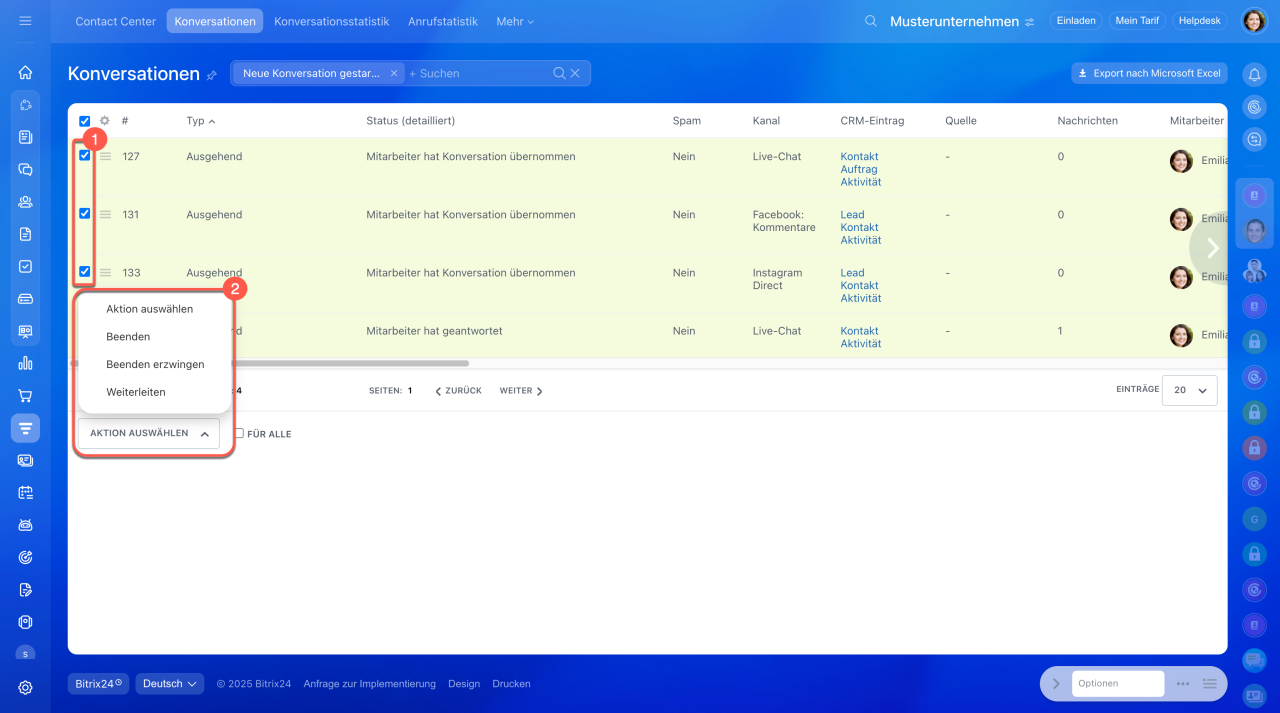Click the Einladen button
The width and height of the screenshot is (1280, 713).
pos(1076,21)
